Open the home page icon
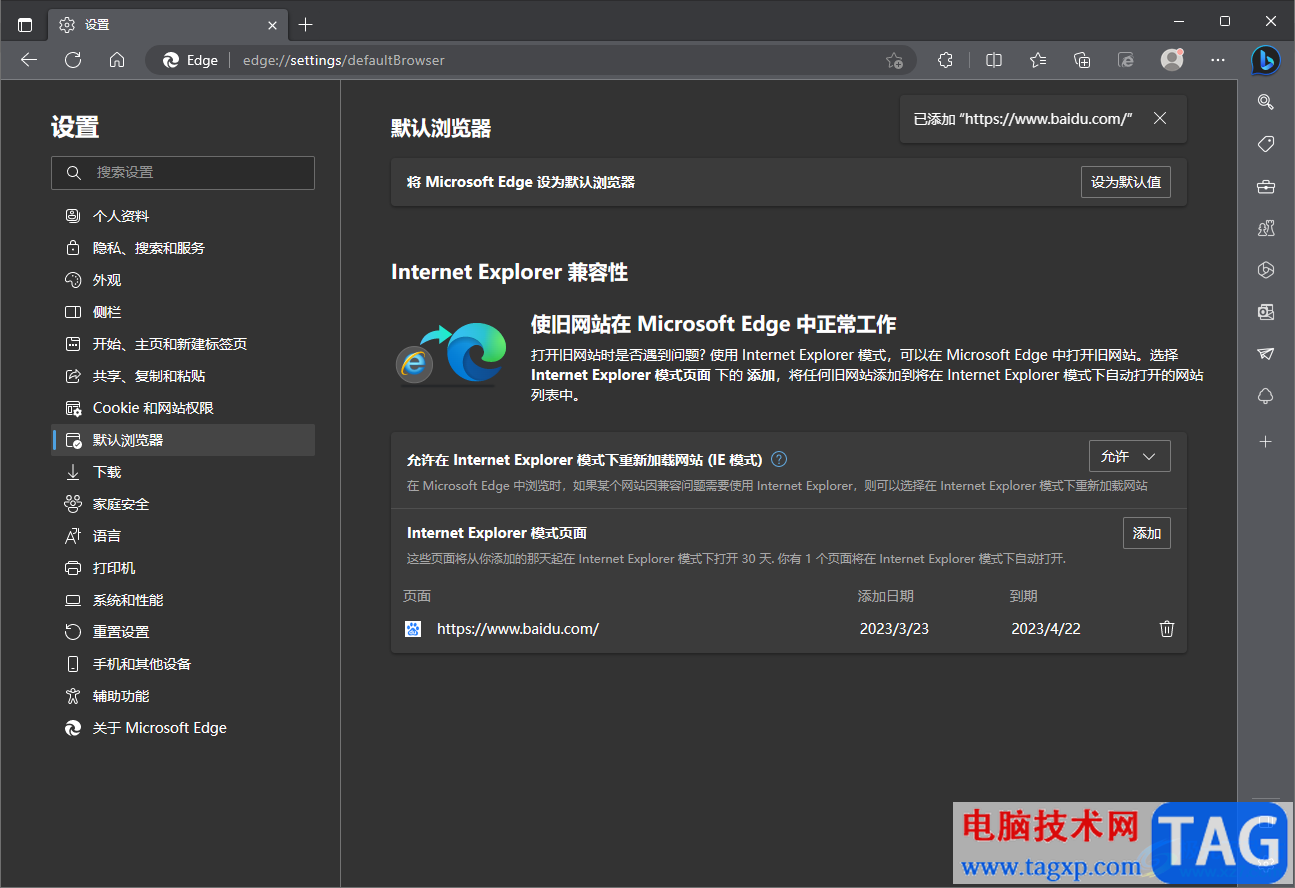 coord(117,60)
